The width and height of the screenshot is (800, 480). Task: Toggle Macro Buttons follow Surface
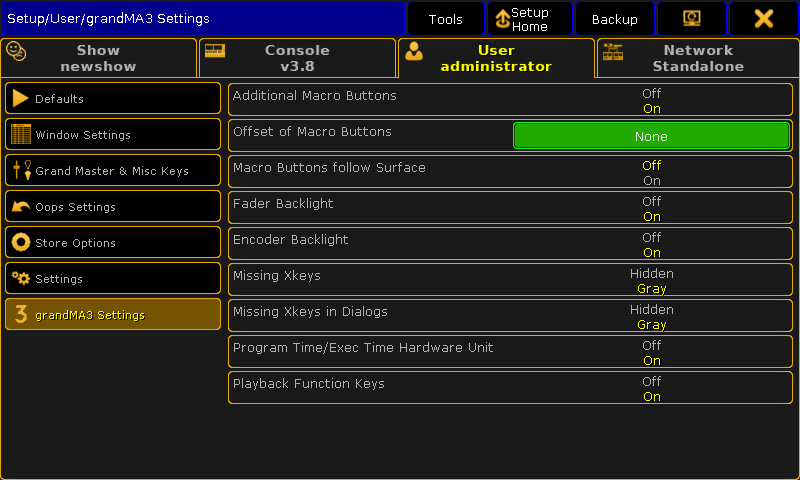point(510,172)
